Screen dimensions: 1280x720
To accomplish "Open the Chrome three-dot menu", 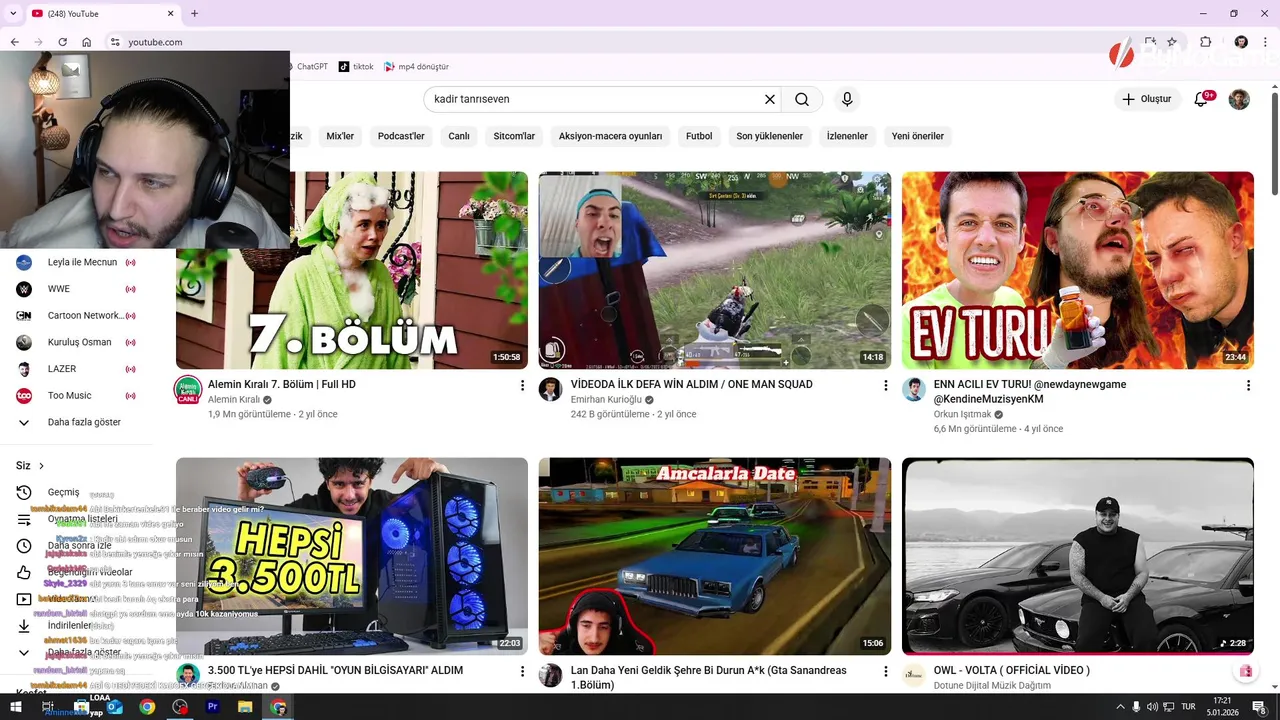I will pos(1265,42).
